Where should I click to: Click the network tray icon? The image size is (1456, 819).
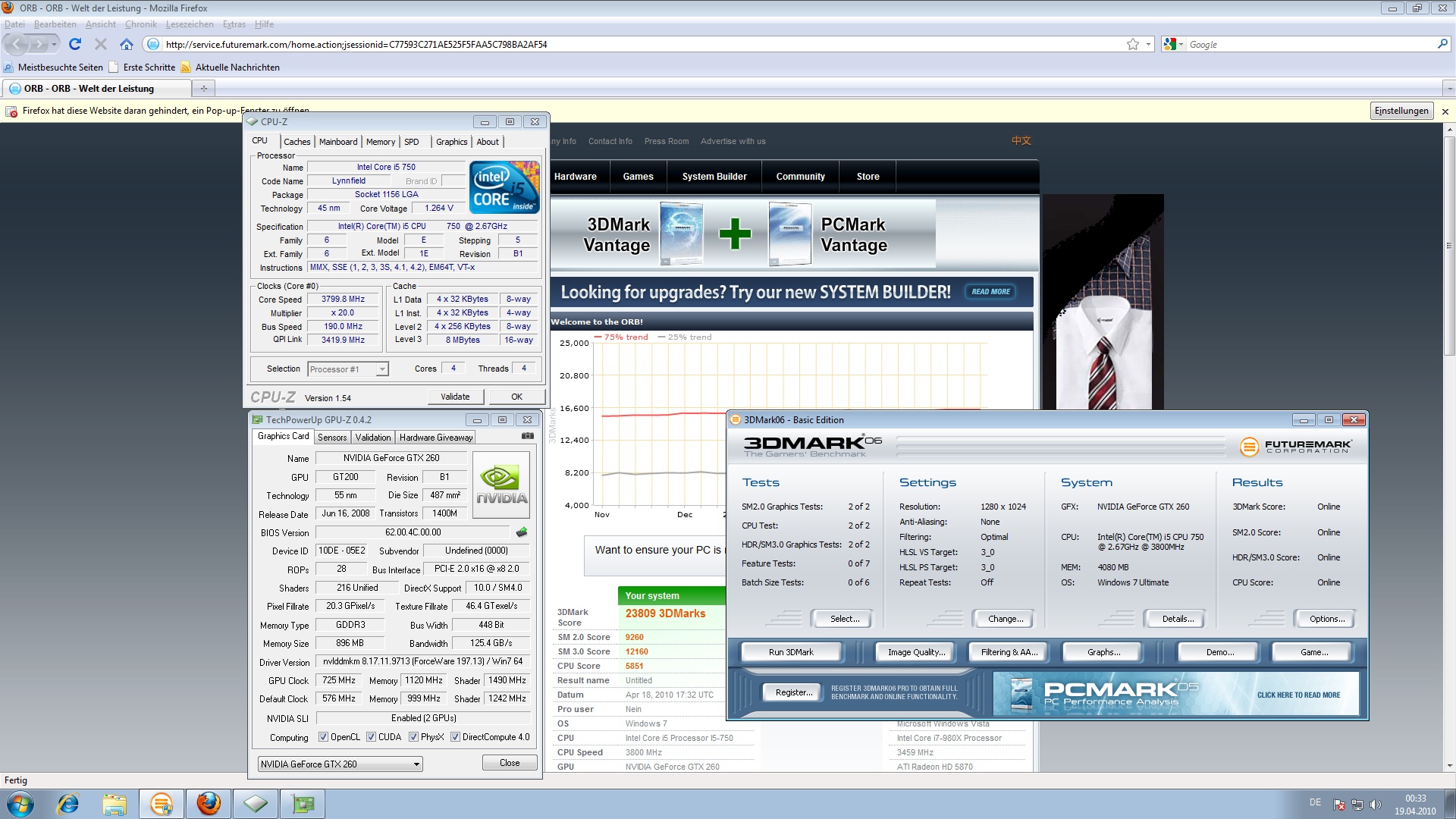tap(1357, 805)
